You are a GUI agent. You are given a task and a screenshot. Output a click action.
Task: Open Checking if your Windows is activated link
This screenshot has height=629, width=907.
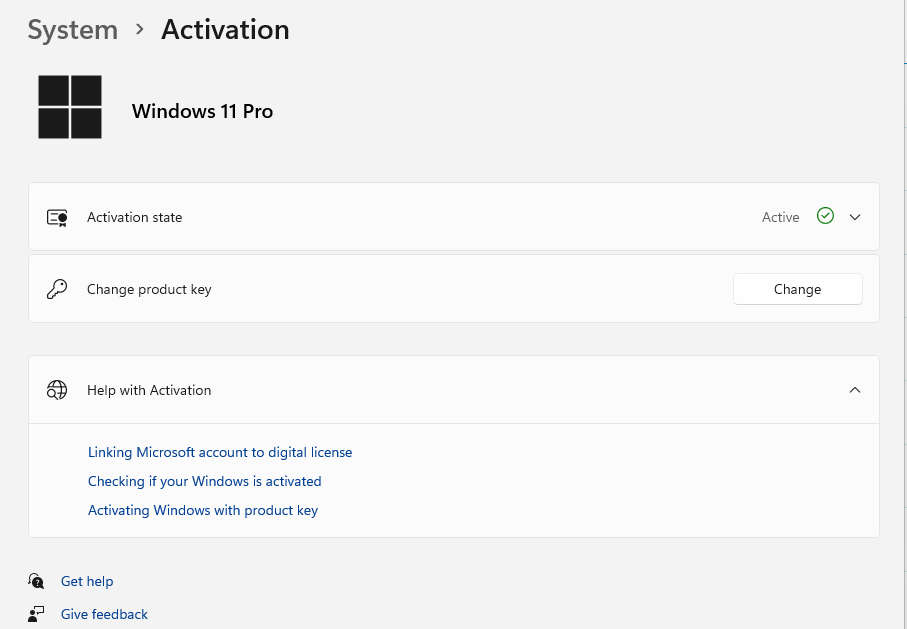point(204,481)
